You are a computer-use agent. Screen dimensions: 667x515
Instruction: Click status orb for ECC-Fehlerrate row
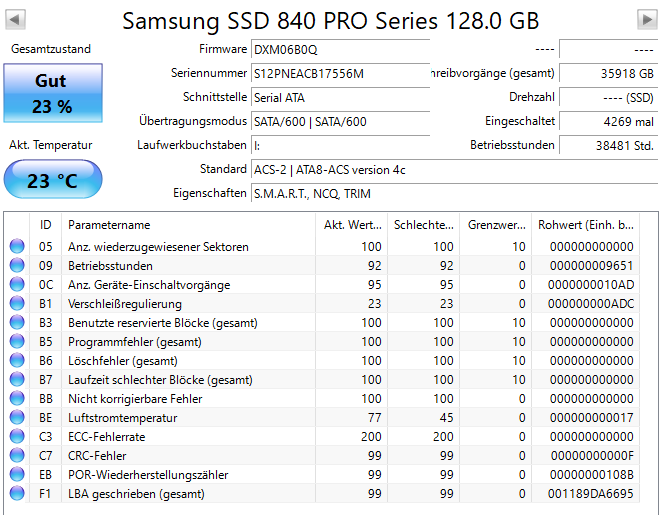click(x=16, y=437)
